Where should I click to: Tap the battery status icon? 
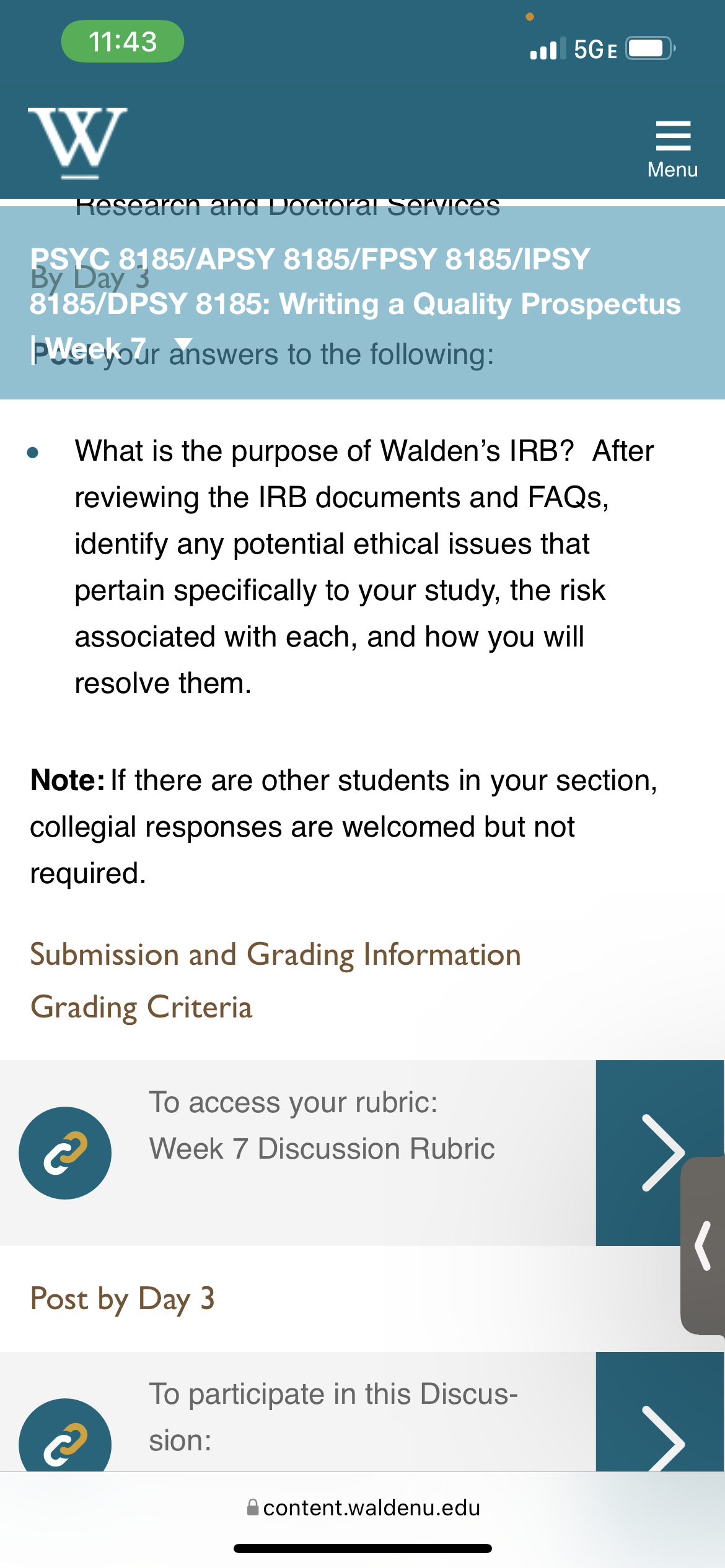coord(649,48)
